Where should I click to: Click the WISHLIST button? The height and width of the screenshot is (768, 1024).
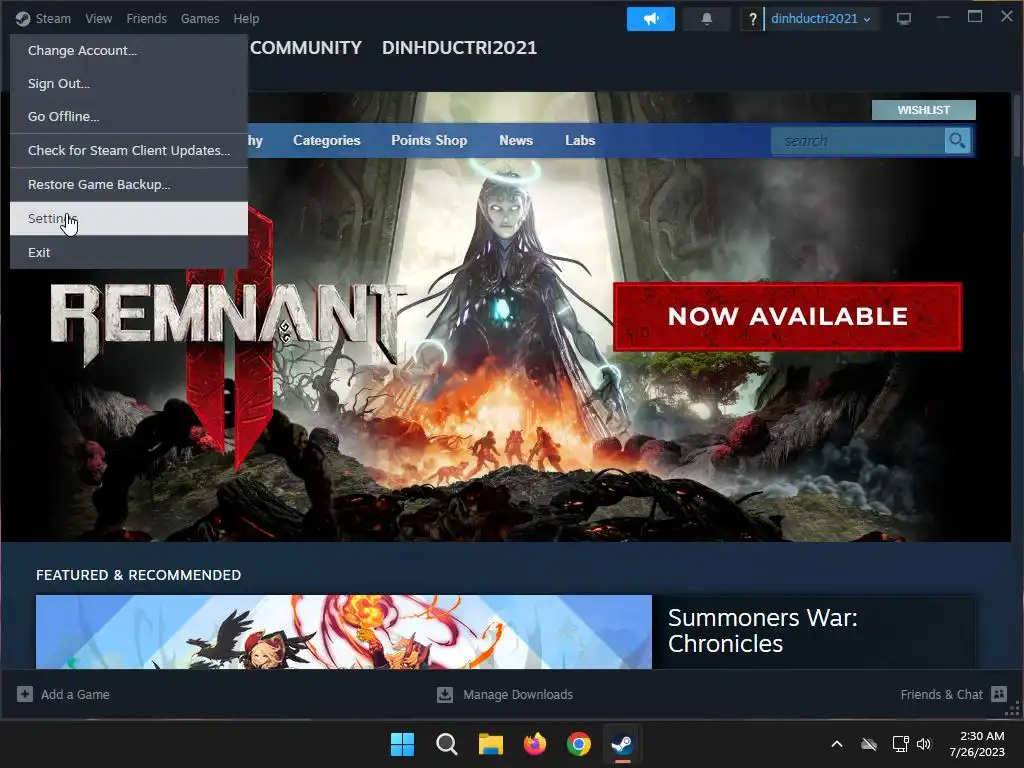923,110
